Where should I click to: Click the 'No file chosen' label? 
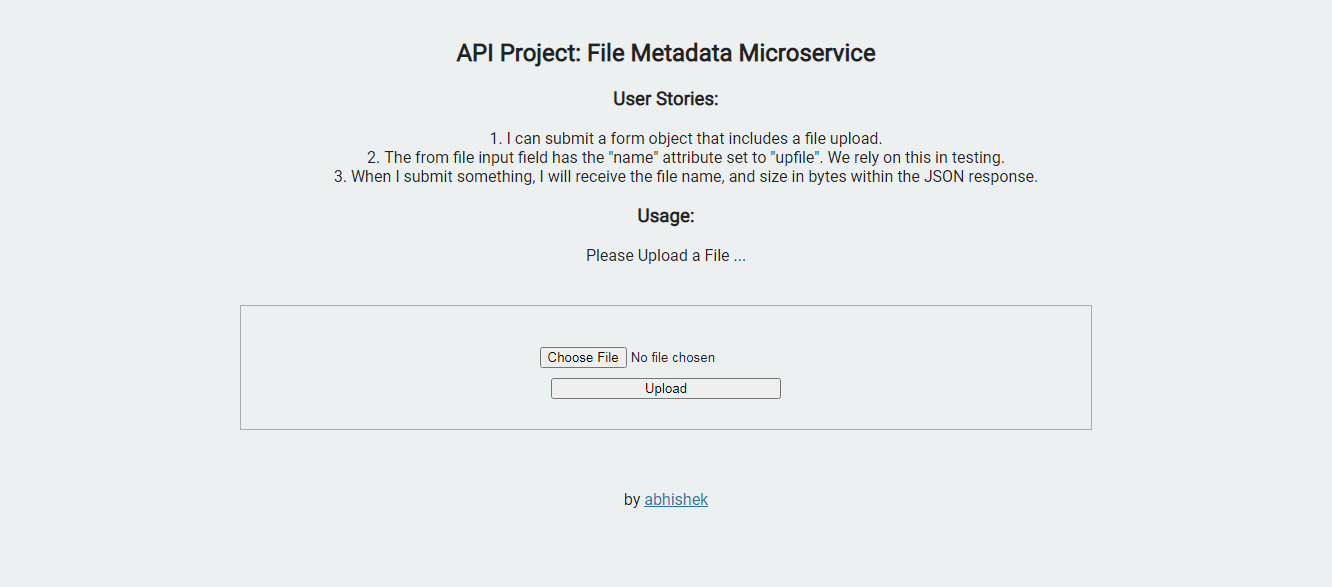(671, 357)
